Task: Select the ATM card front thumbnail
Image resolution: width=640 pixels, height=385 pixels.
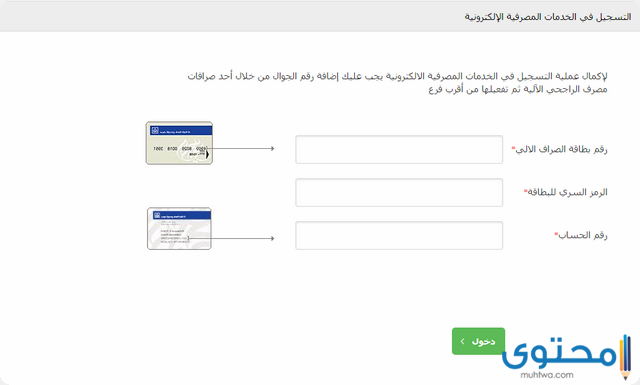Action: coord(179,143)
